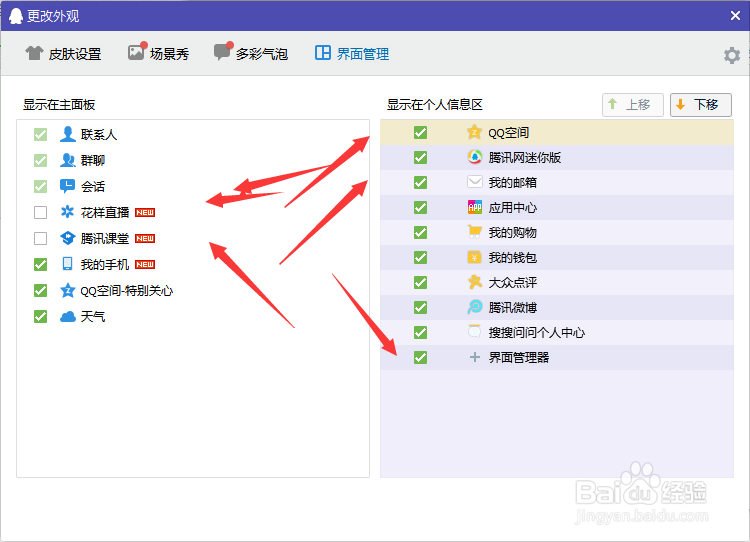Viewport: 750px width, 542px height.
Task: Click the NEW badge beside 腾讯课堂
Action: pyautogui.click(x=145, y=238)
